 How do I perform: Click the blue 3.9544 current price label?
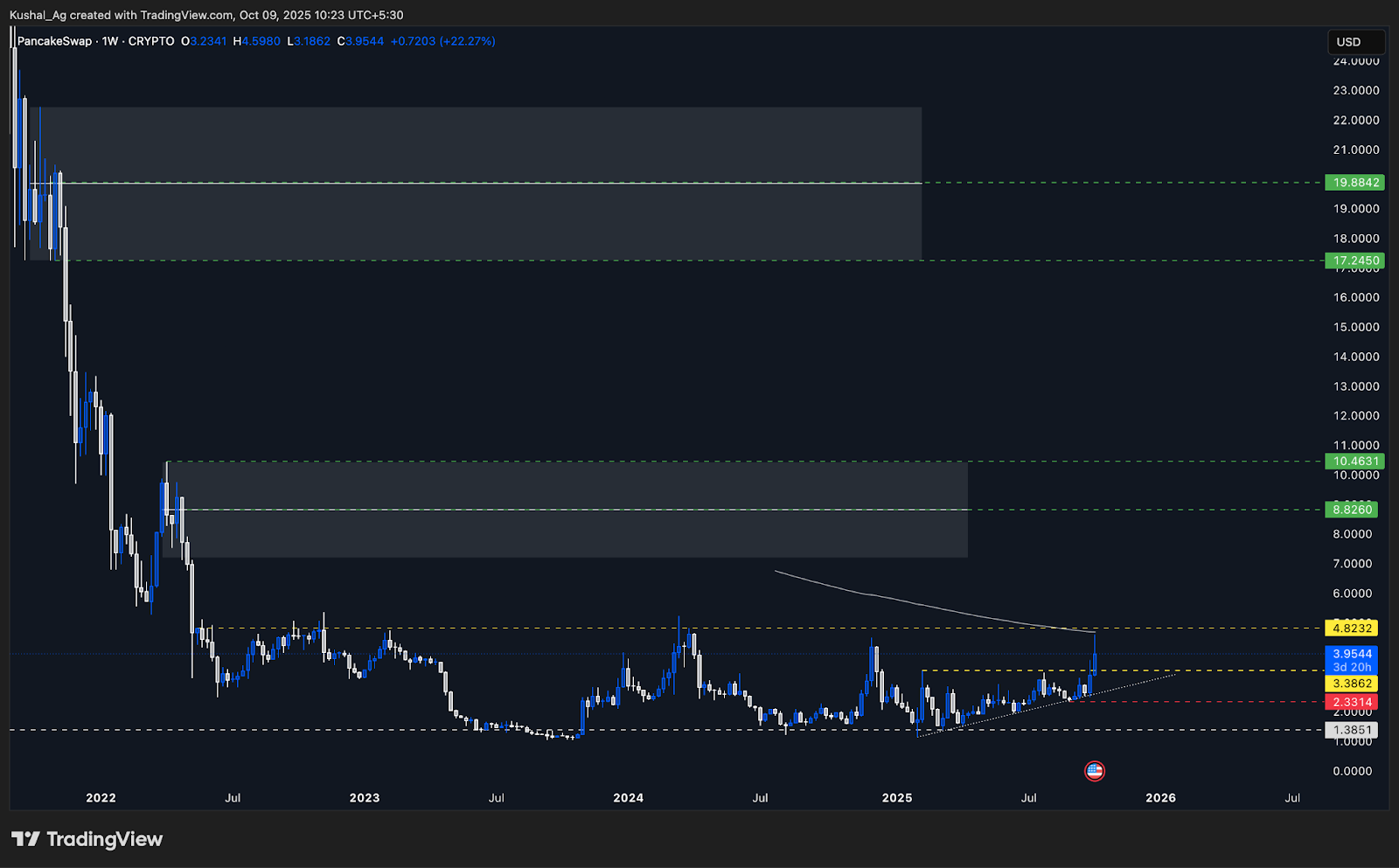click(1352, 654)
